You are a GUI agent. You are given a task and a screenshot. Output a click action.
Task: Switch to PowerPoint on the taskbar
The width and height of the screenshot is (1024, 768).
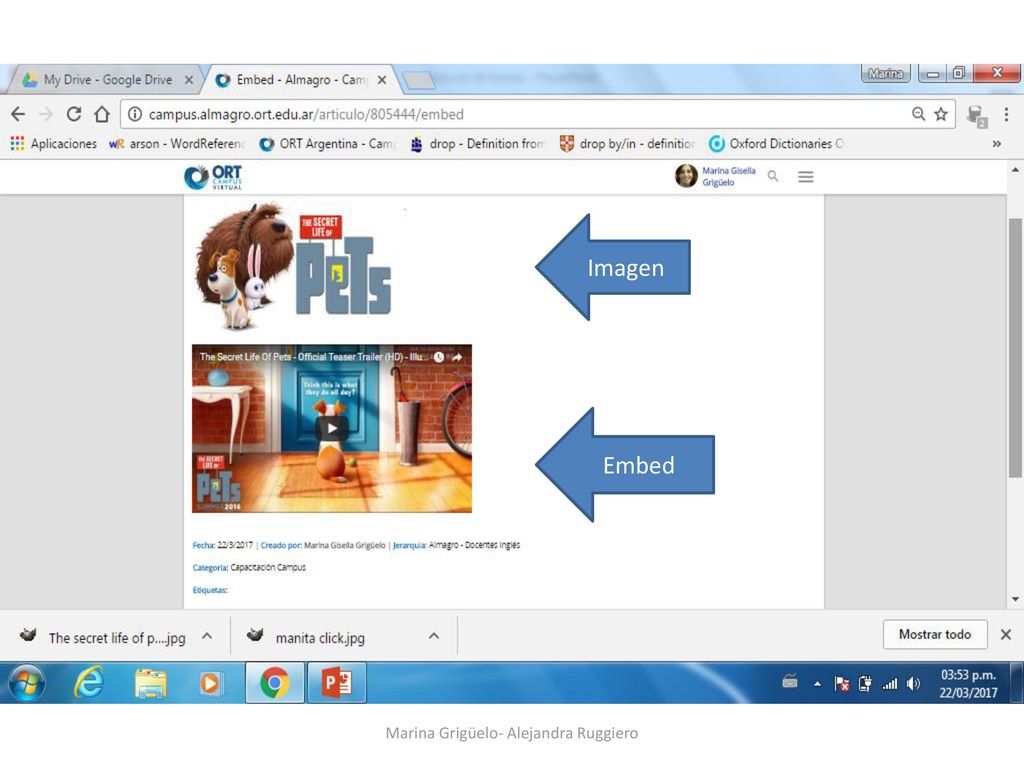[x=337, y=682]
